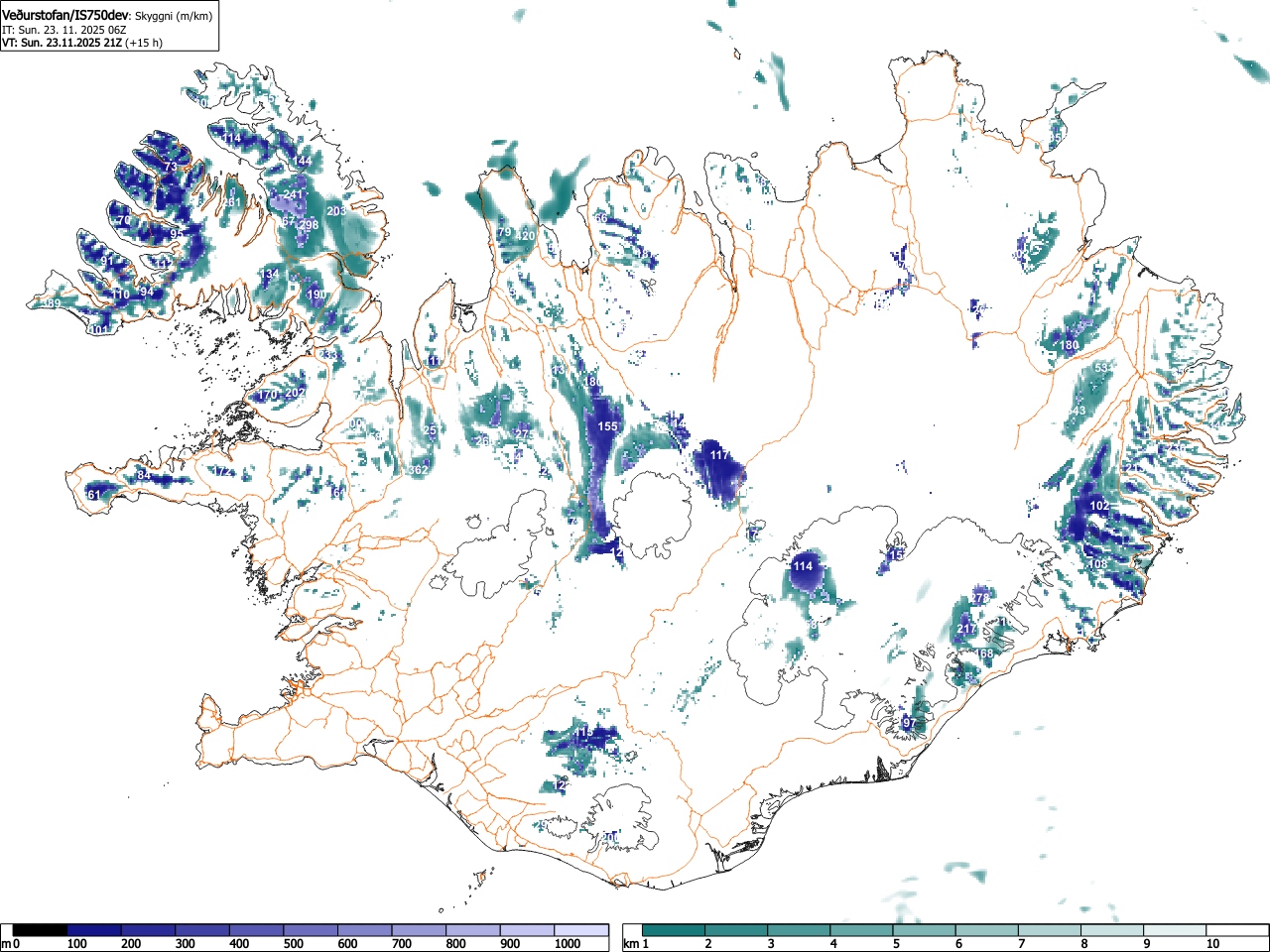
Task: Click the map value 53
Action: (x=1100, y=369)
